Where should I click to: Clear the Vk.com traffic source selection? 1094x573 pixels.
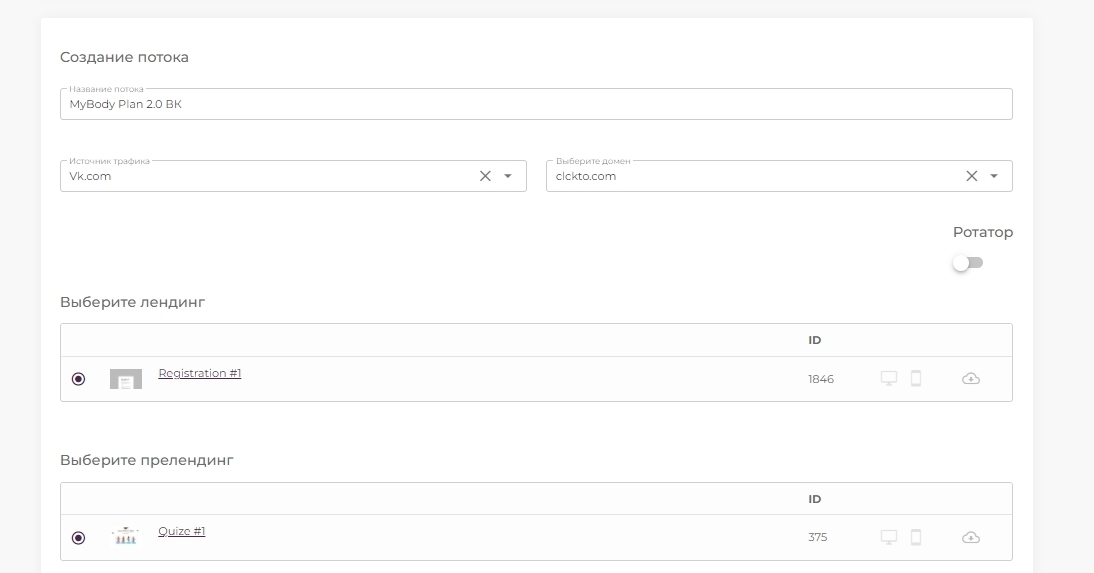point(485,176)
